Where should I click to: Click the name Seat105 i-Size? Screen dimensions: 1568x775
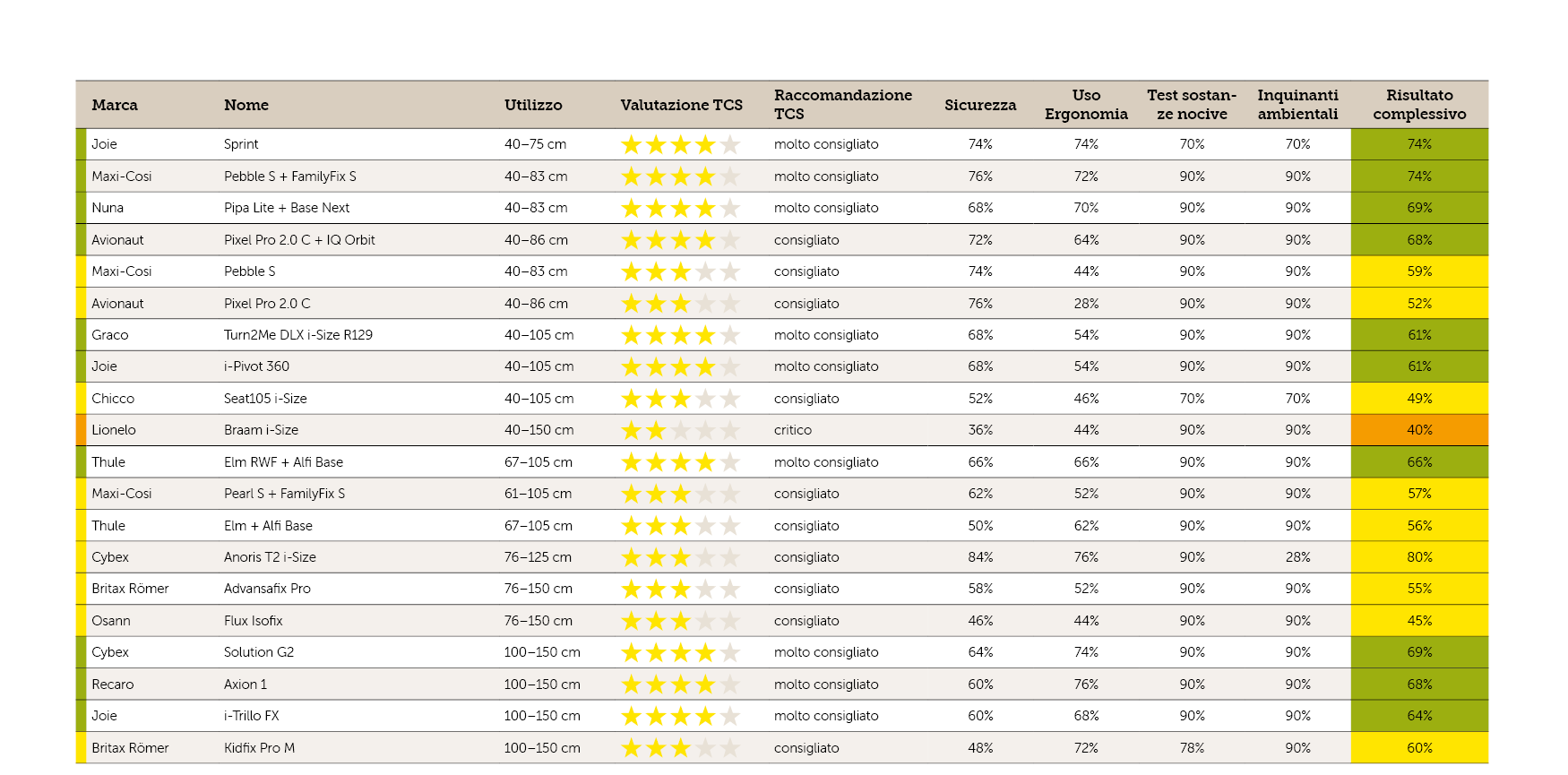(265, 399)
